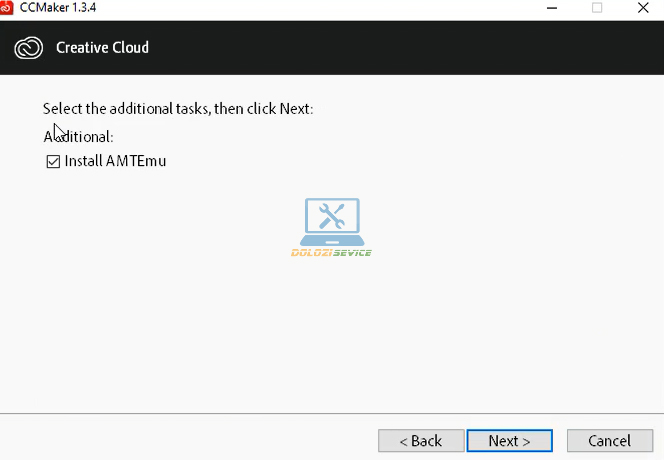Click the Dolozi Service watermark text
The width and height of the screenshot is (664, 460).
point(331,252)
